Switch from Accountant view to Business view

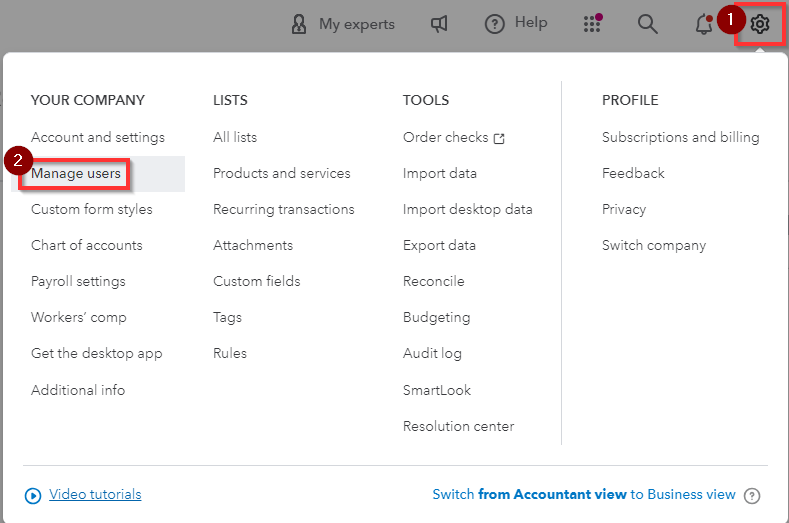click(x=583, y=494)
